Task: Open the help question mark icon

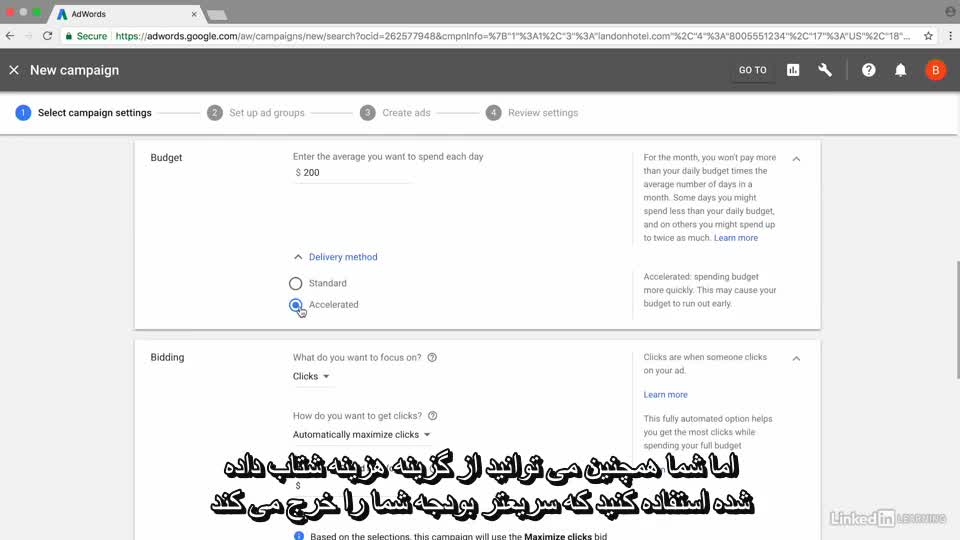Action: point(868,70)
